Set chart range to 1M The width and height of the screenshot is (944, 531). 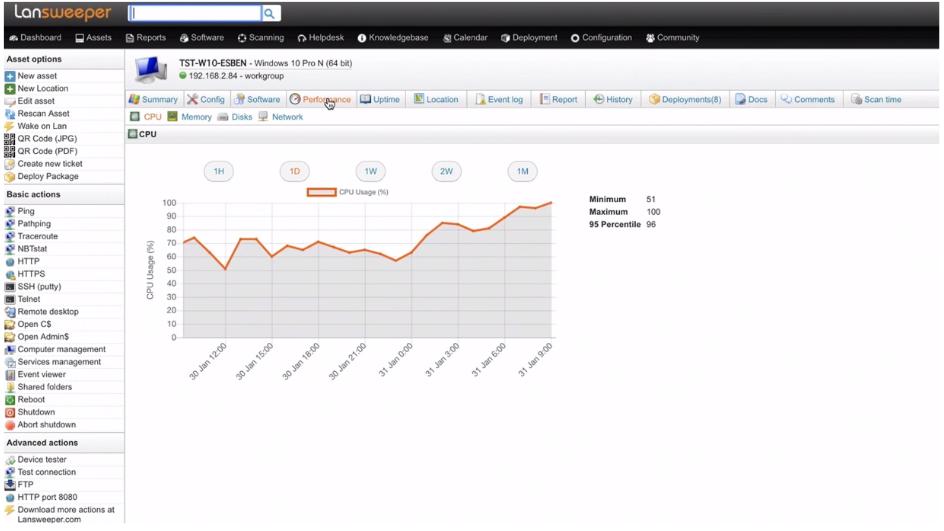(x=522, y=172)
